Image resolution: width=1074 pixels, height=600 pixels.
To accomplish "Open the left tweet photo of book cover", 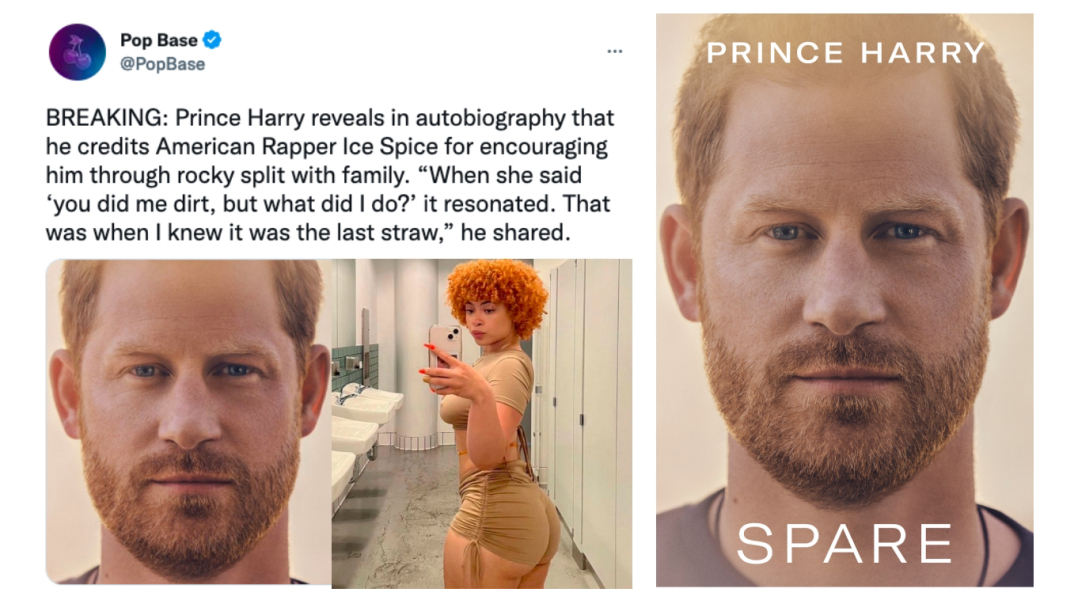I will point(188,421).
